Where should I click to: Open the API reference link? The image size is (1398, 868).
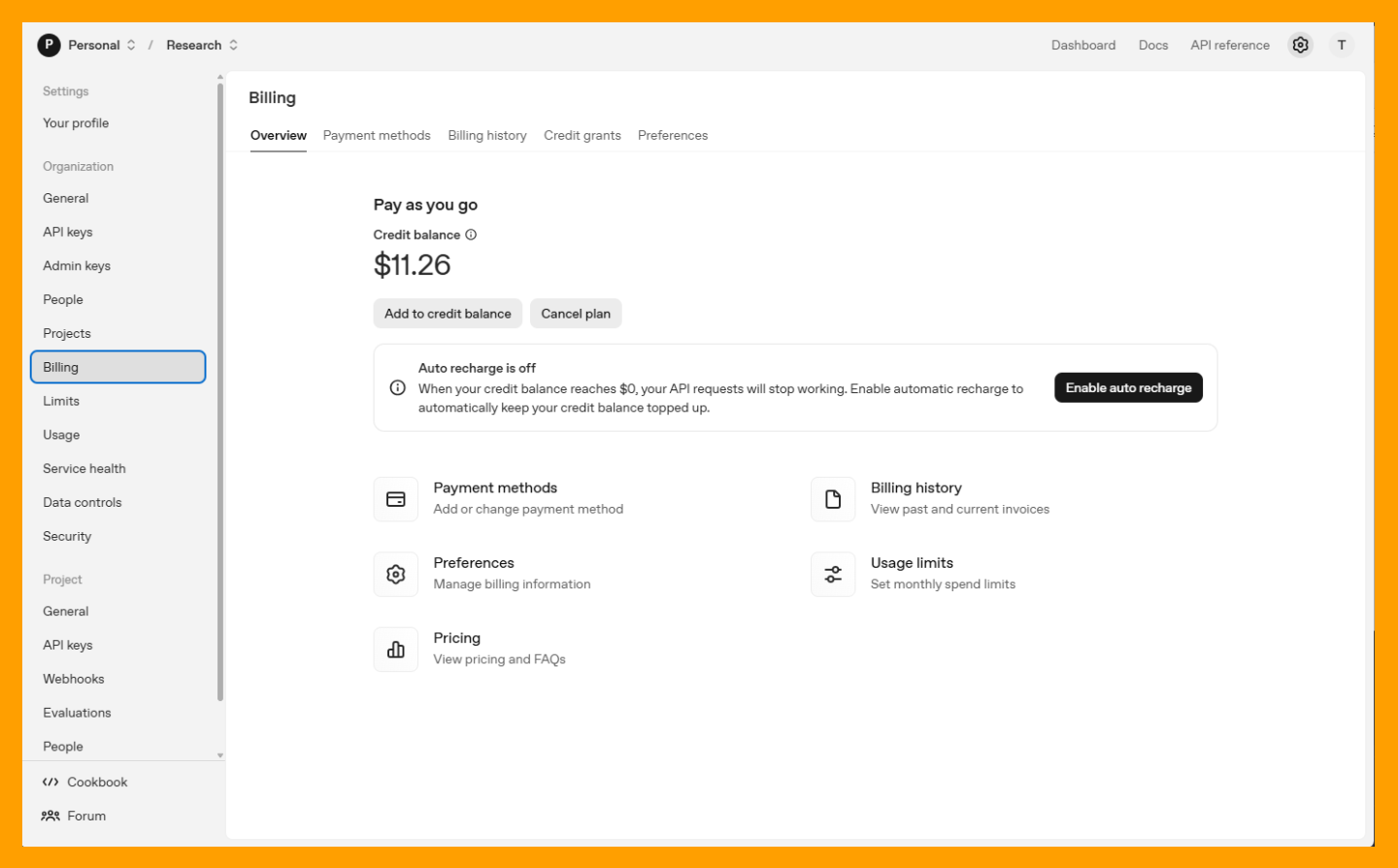1230,46
